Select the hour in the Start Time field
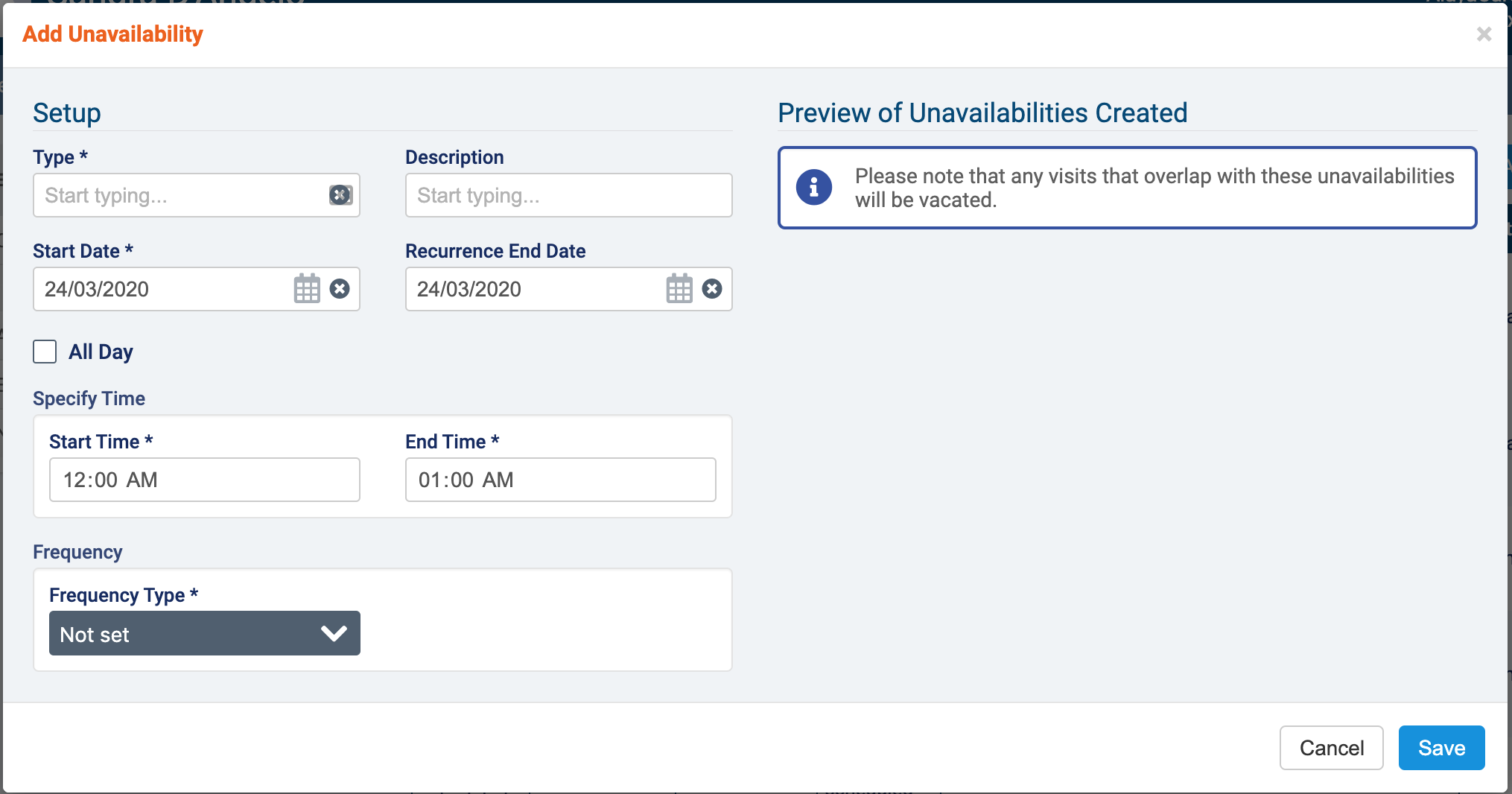This screenshot has width=1512, height=794. 74,480
